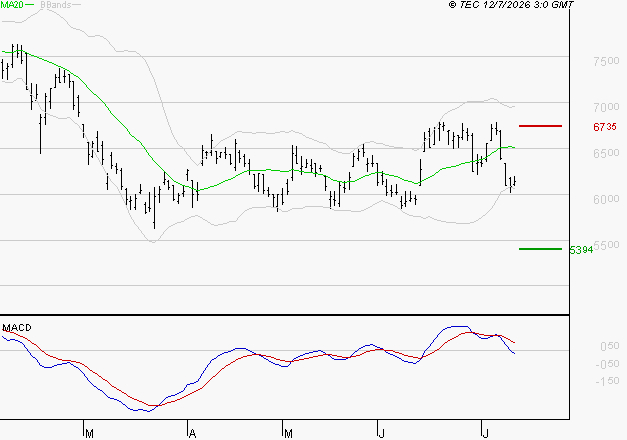627x440 pixels.
Task: Click the 050 MACD axis label
Action: click(610, 346)
